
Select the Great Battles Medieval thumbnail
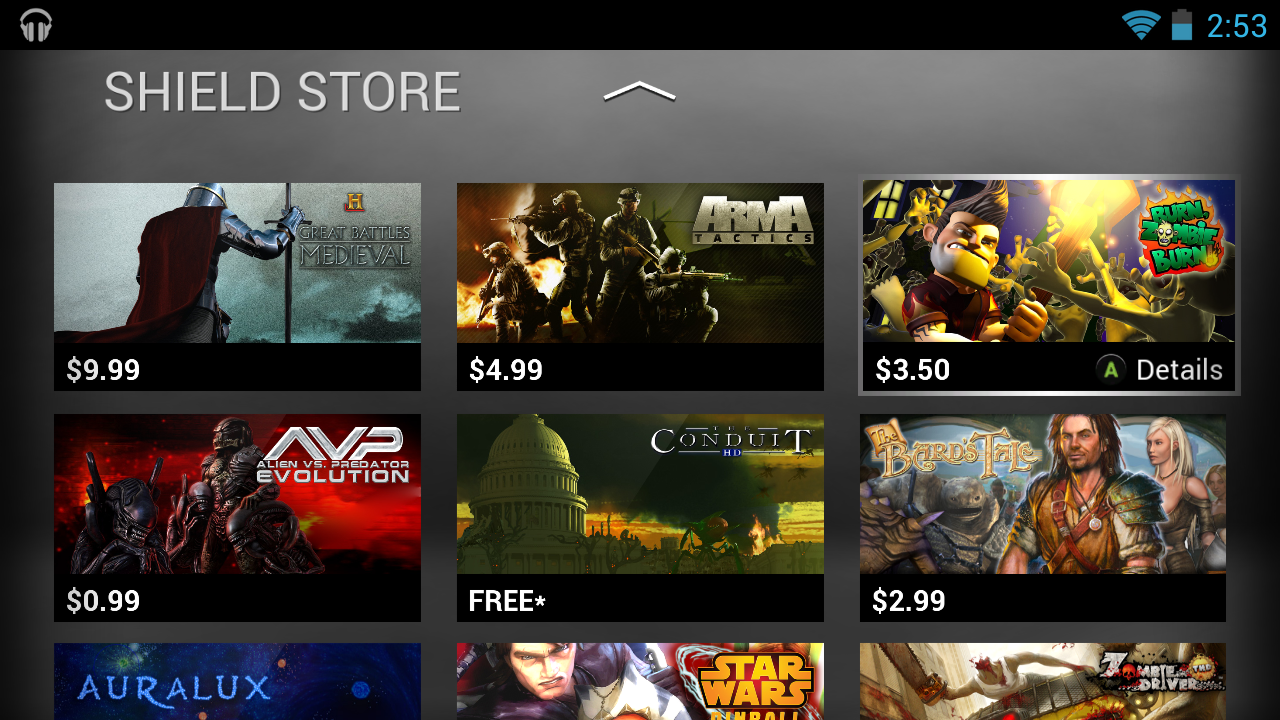(237, 263)
